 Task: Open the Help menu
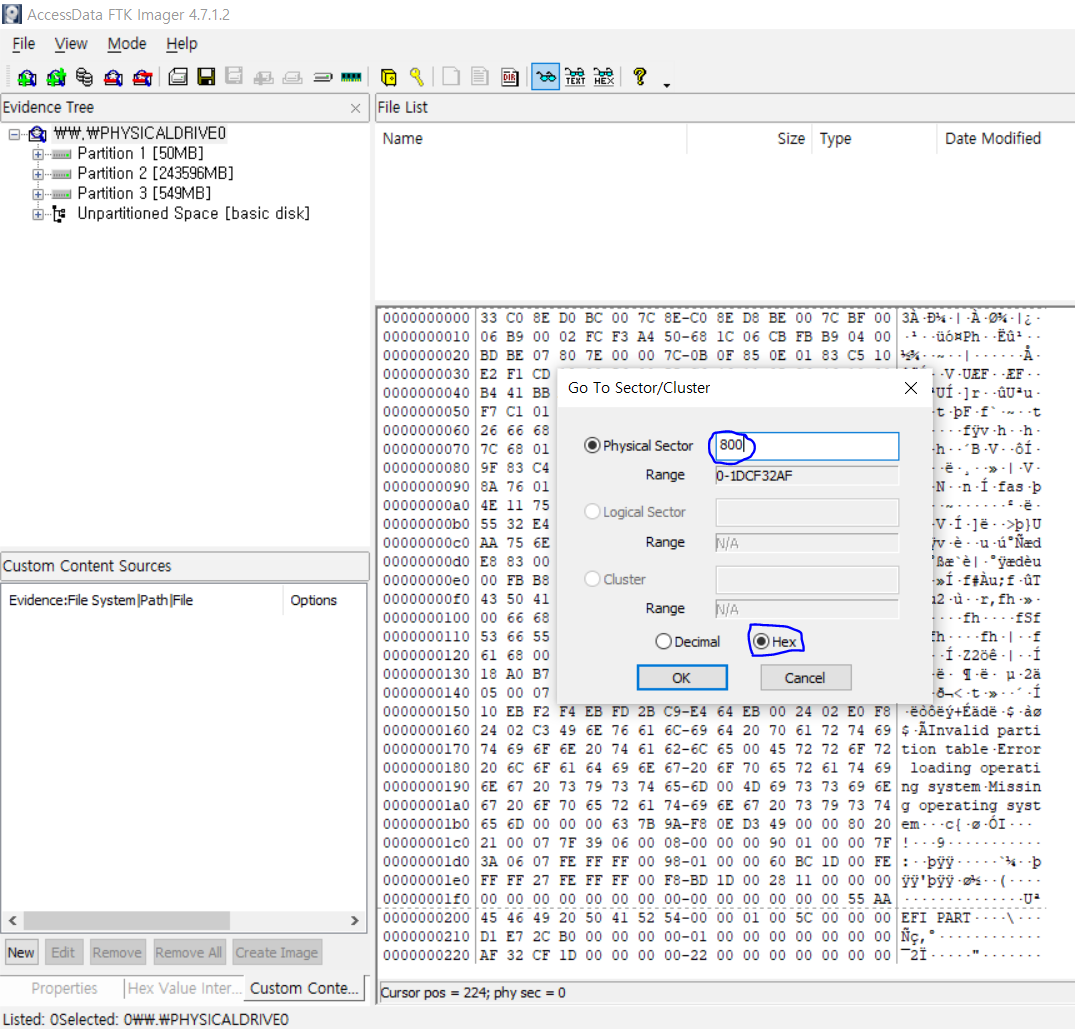[x=182, y=44]
